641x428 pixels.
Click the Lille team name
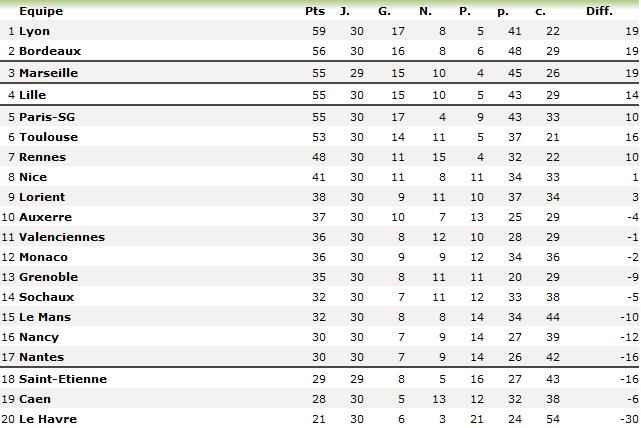click(x=33, y=95)
